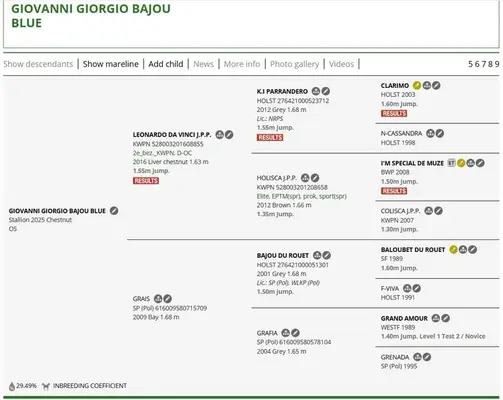This screenshot has width=503, height=400.
Task: Click edit pencil icon beside Giovanni Giorgio Bajou Blue
Action: (x=114, y=211)
